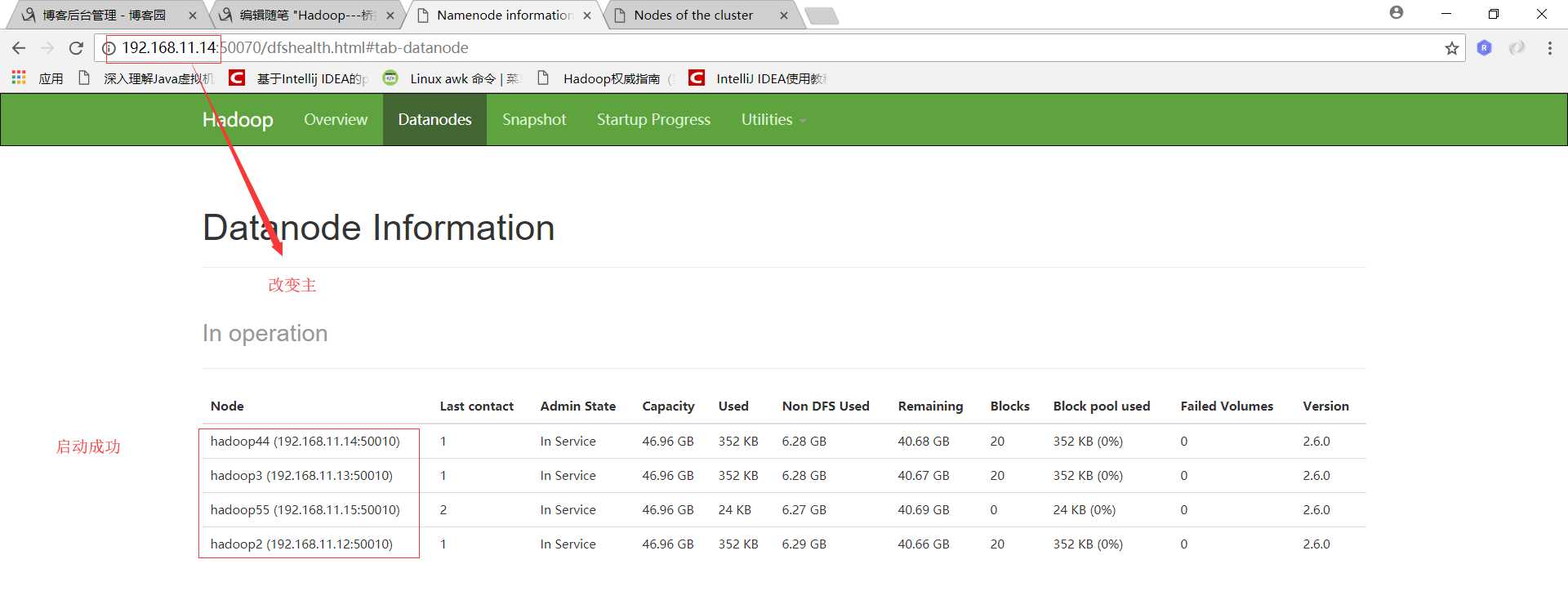Click the Remaining column header
This screenshot has width=1568, height=604.
tap(930, 406)
